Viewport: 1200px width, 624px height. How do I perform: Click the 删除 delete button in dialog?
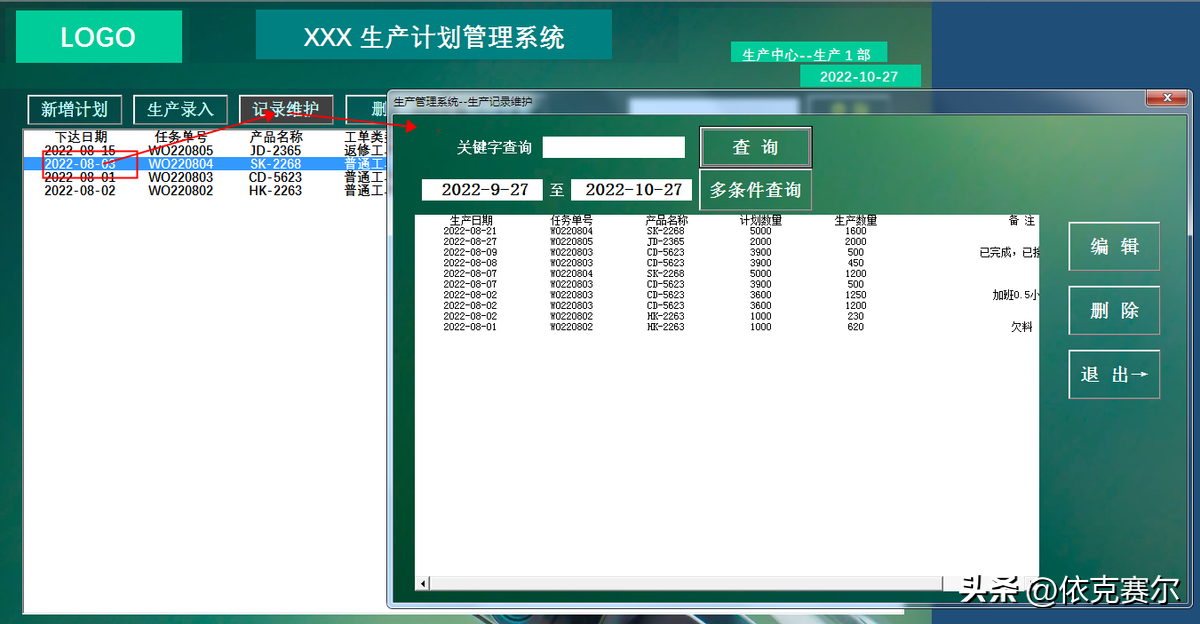pos(1114,310)
